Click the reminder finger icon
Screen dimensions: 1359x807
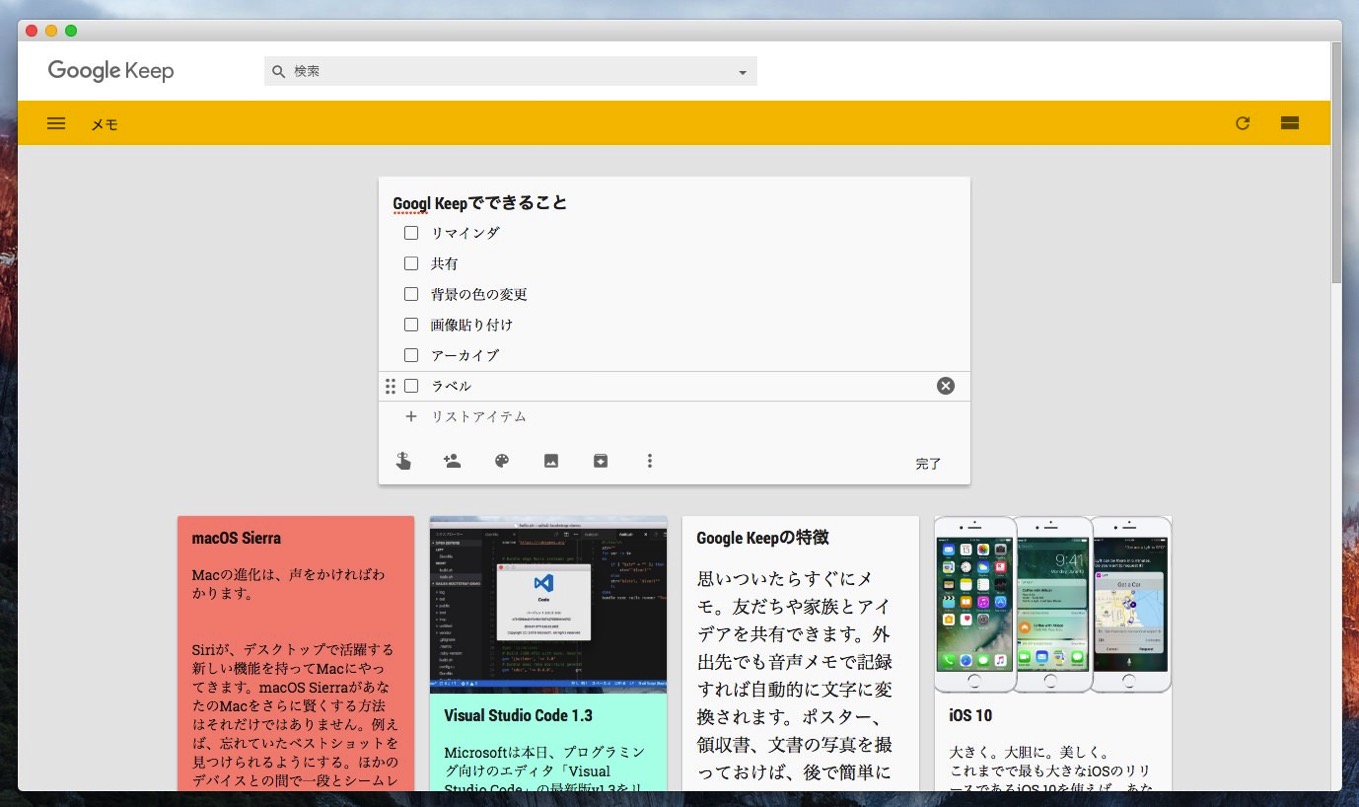pos(403,461)
